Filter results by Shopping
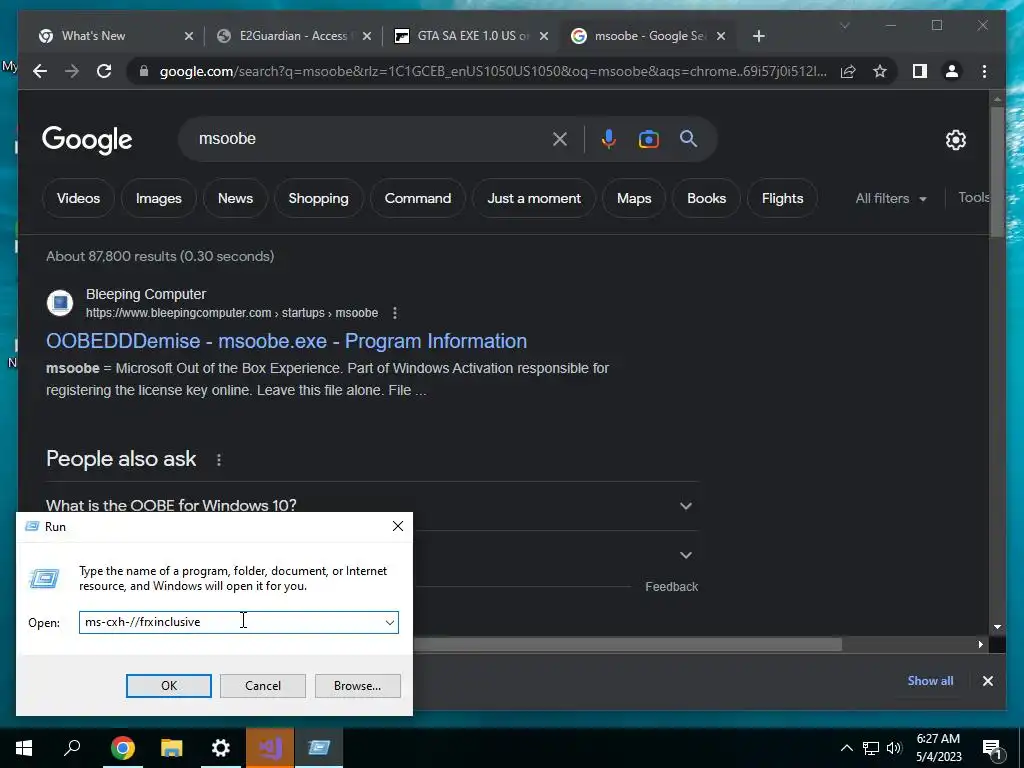Viewport: 1024px width, 768px height. 319,198
